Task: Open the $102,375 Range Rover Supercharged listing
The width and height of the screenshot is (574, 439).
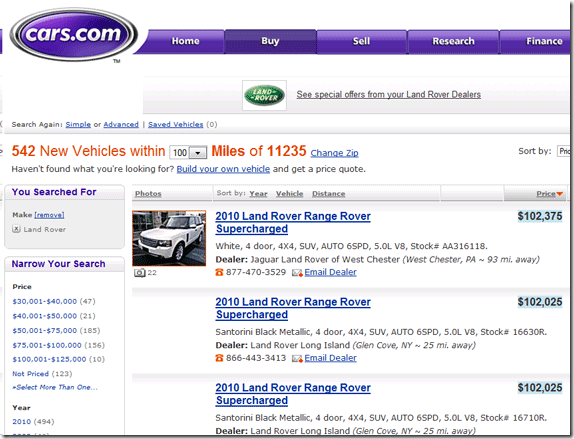Action: (293, 222)
